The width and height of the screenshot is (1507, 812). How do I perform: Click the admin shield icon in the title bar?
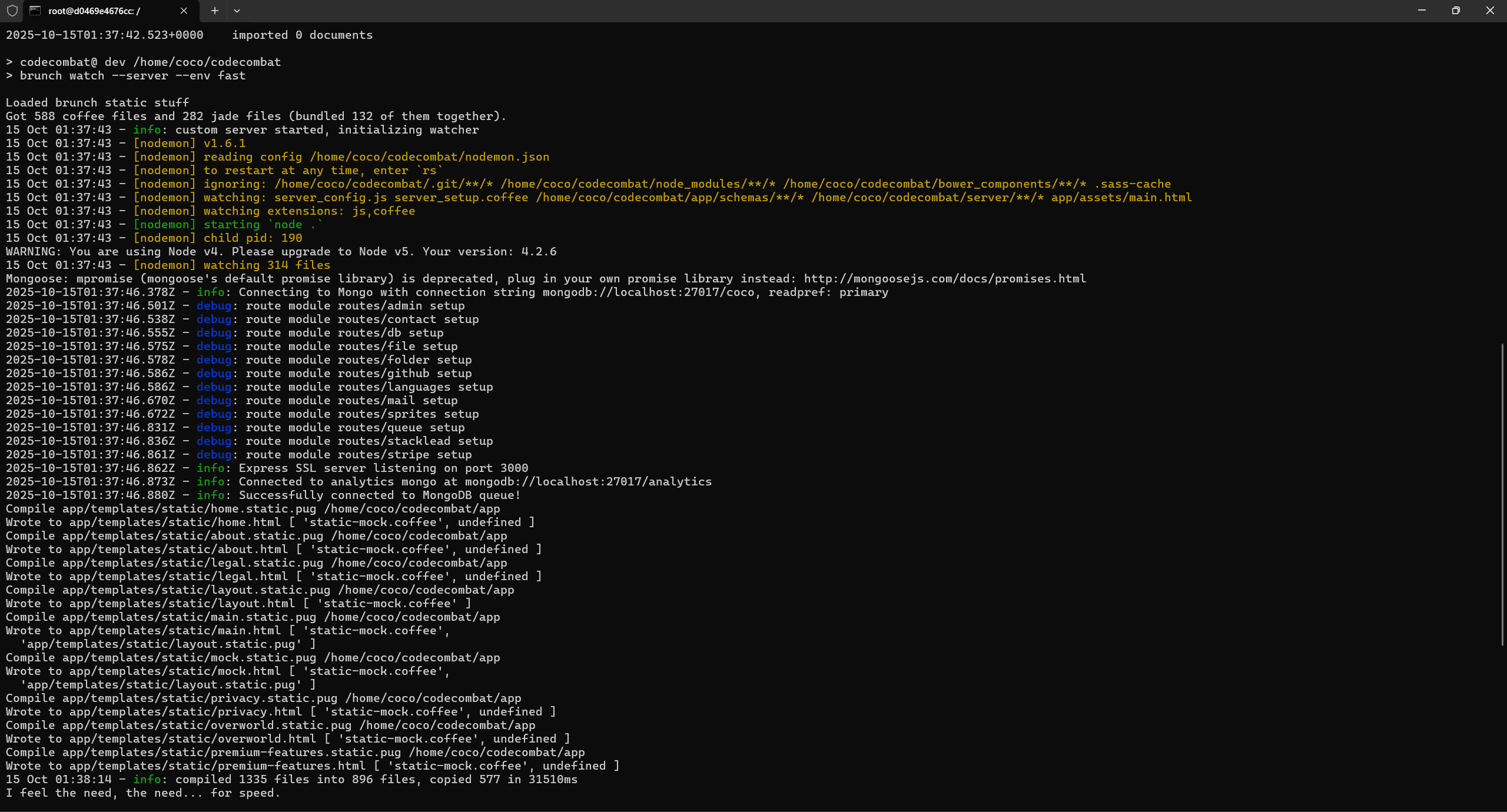click(x=12, y=11)
